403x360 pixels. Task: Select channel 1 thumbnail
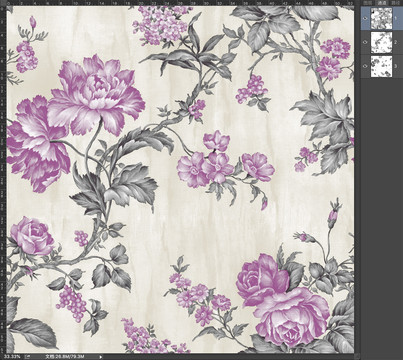point(382,18)
